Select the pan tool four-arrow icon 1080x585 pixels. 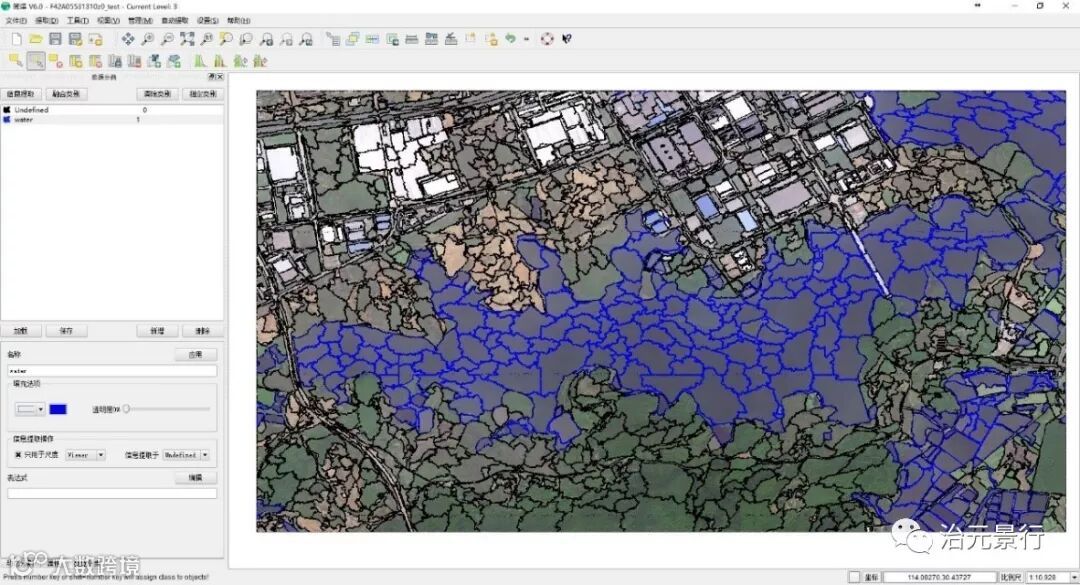[128, 39]
